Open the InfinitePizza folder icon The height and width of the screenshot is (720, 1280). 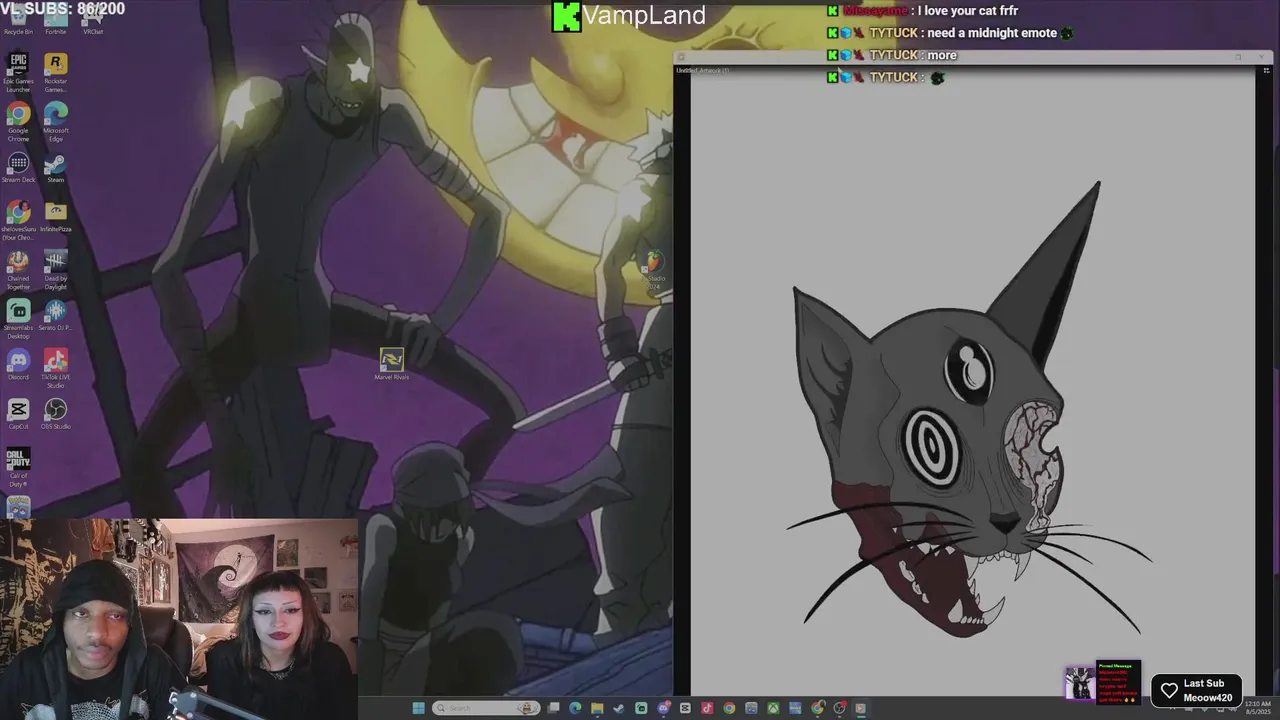[56, 216]
